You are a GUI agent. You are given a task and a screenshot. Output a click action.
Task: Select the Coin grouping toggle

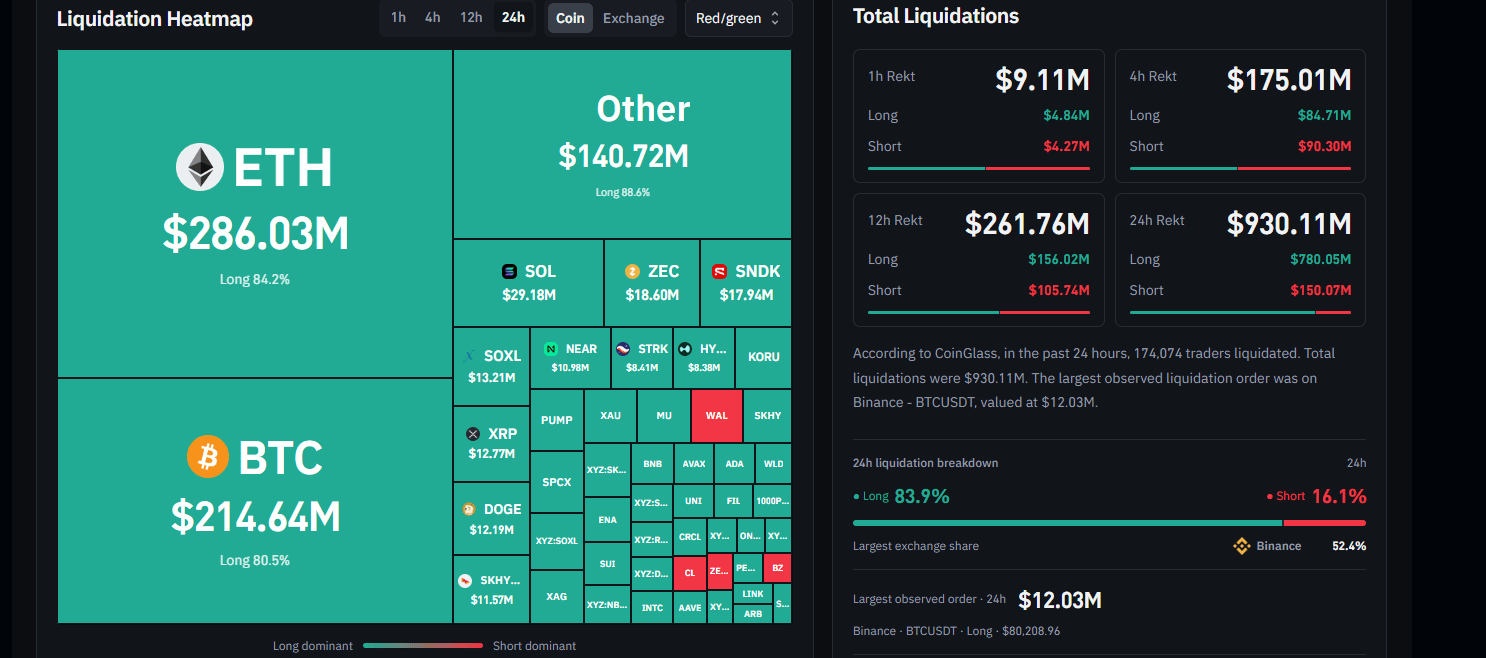point(570,18)
